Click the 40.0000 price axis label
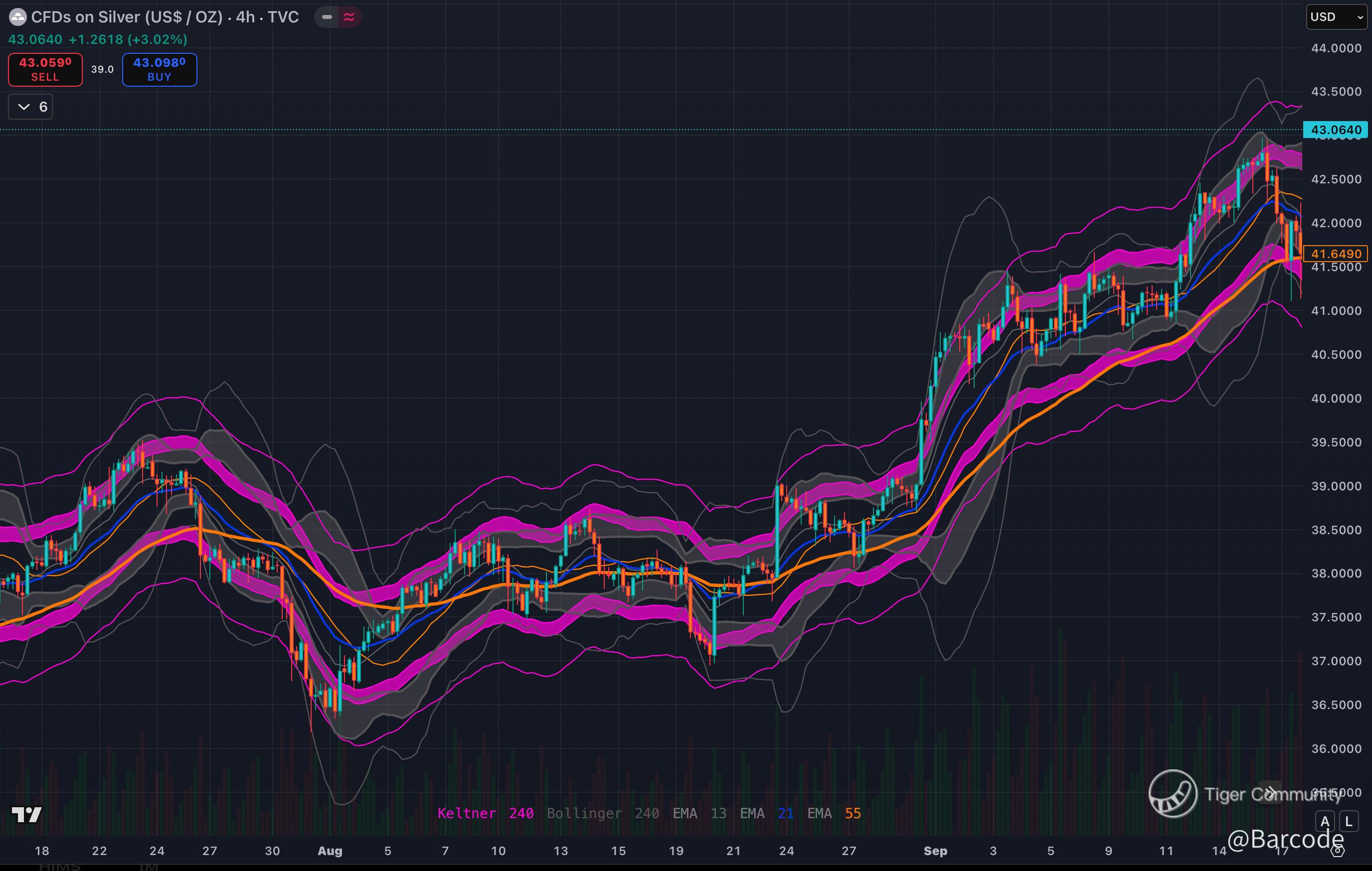1372x871 pixels. [x=1336, y=399]
